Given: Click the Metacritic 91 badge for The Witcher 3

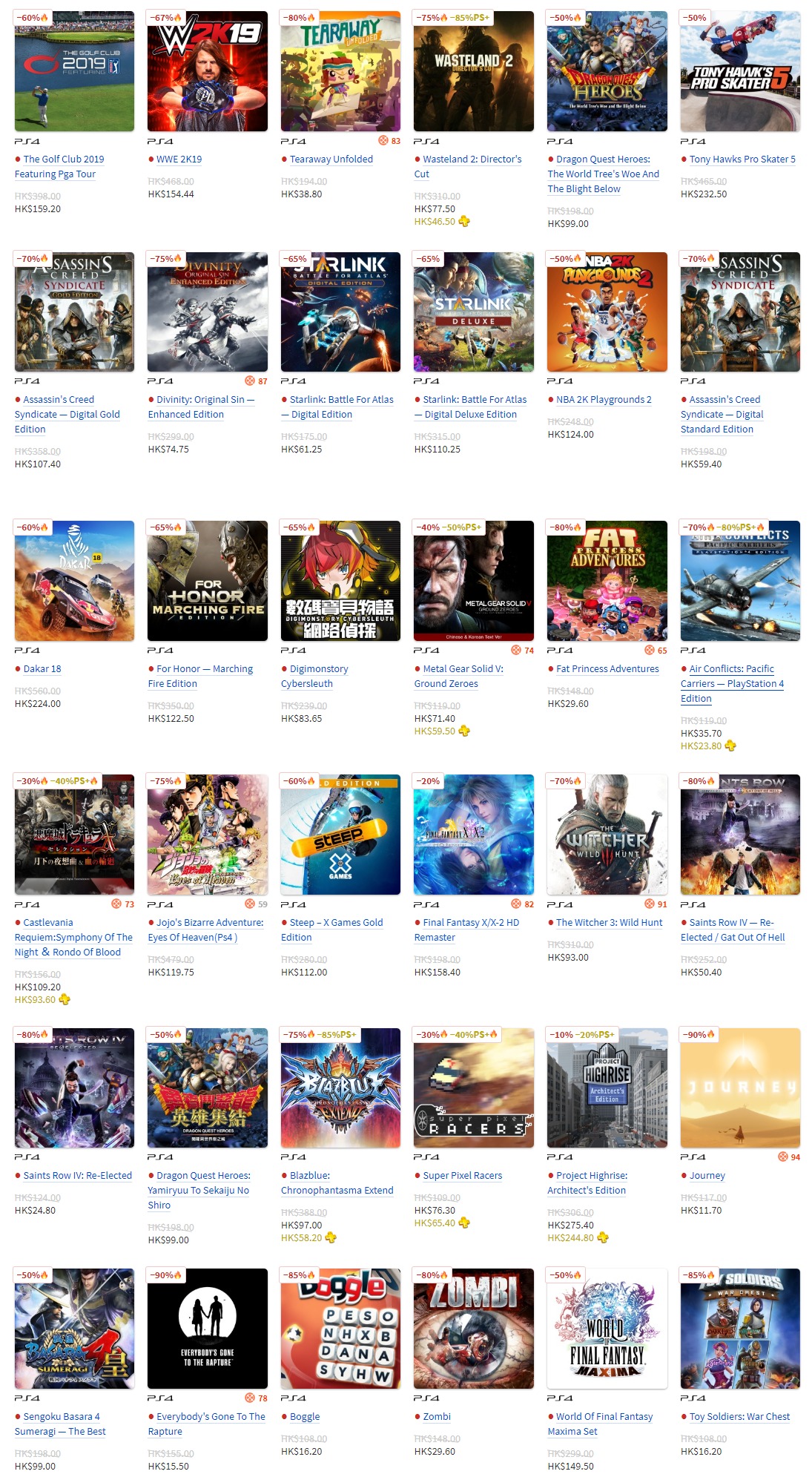Looking at the screenshot, I should [656, 904].
